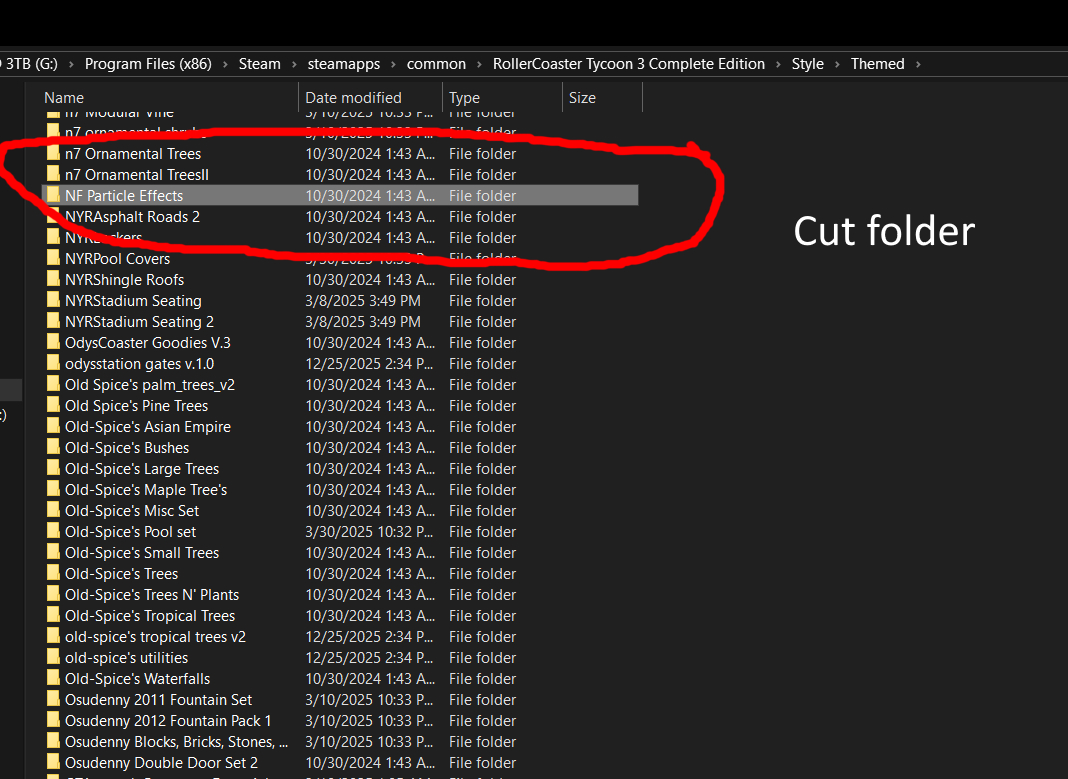Select 'Old-Spice's Waterfalls' folder name
The image size is (1068, 779).
138,679
